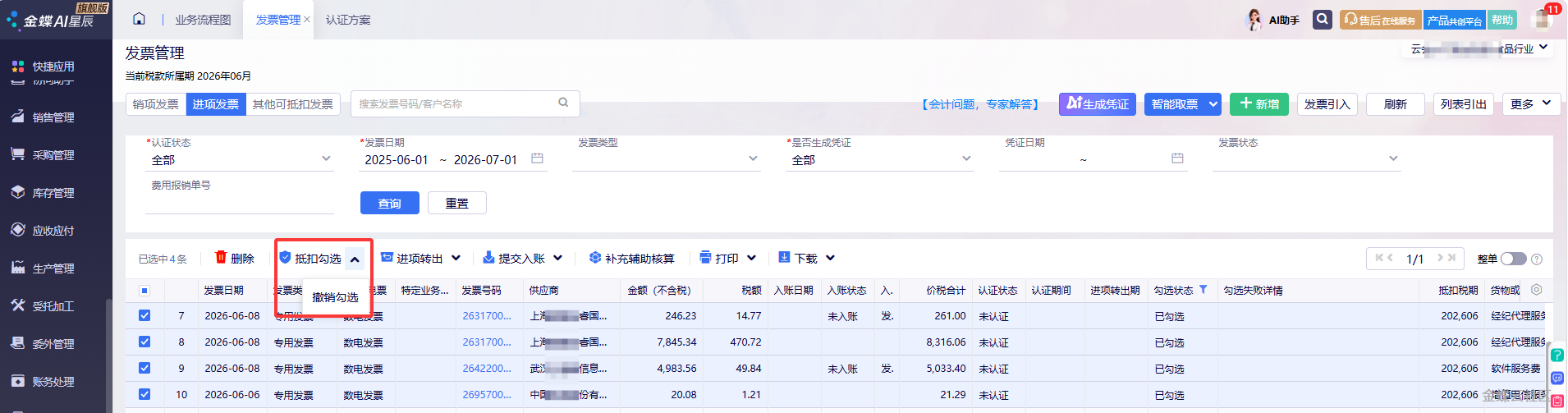Viewport: 1568px width, 413px height.
Task: Click the 删除 trash toolbar item
Action: (234, 258)
